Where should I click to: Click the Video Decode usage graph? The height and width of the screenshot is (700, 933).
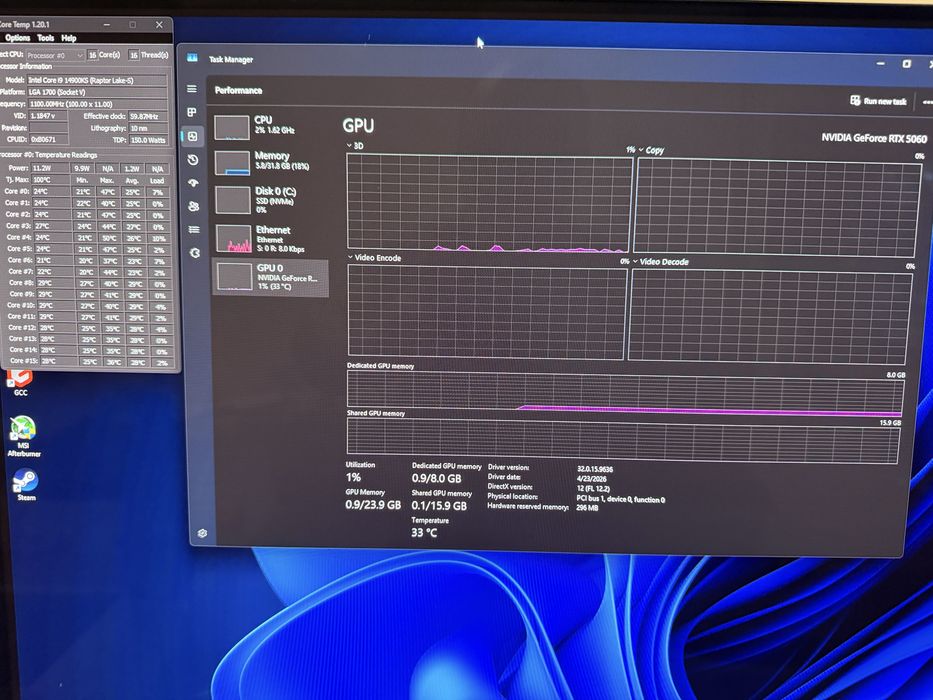coord(769,315)
